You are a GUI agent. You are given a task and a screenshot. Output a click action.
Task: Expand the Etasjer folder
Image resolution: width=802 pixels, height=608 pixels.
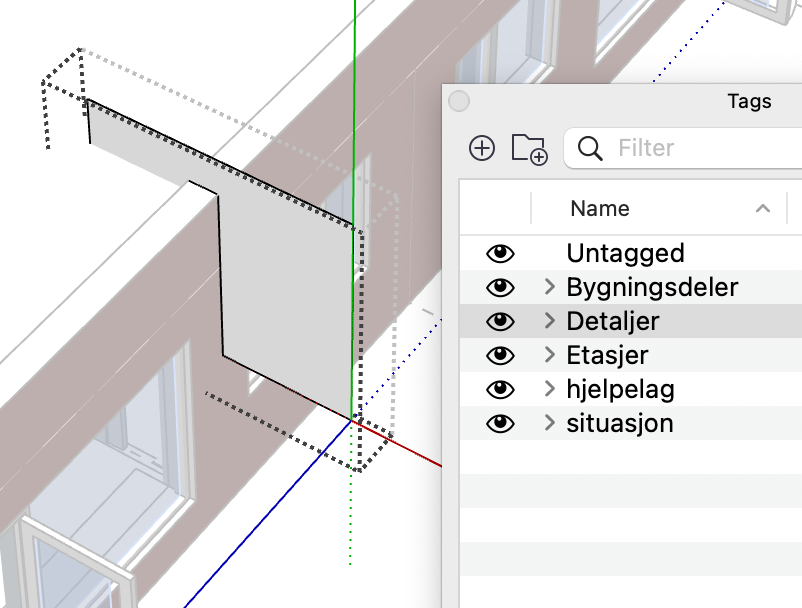550,354
